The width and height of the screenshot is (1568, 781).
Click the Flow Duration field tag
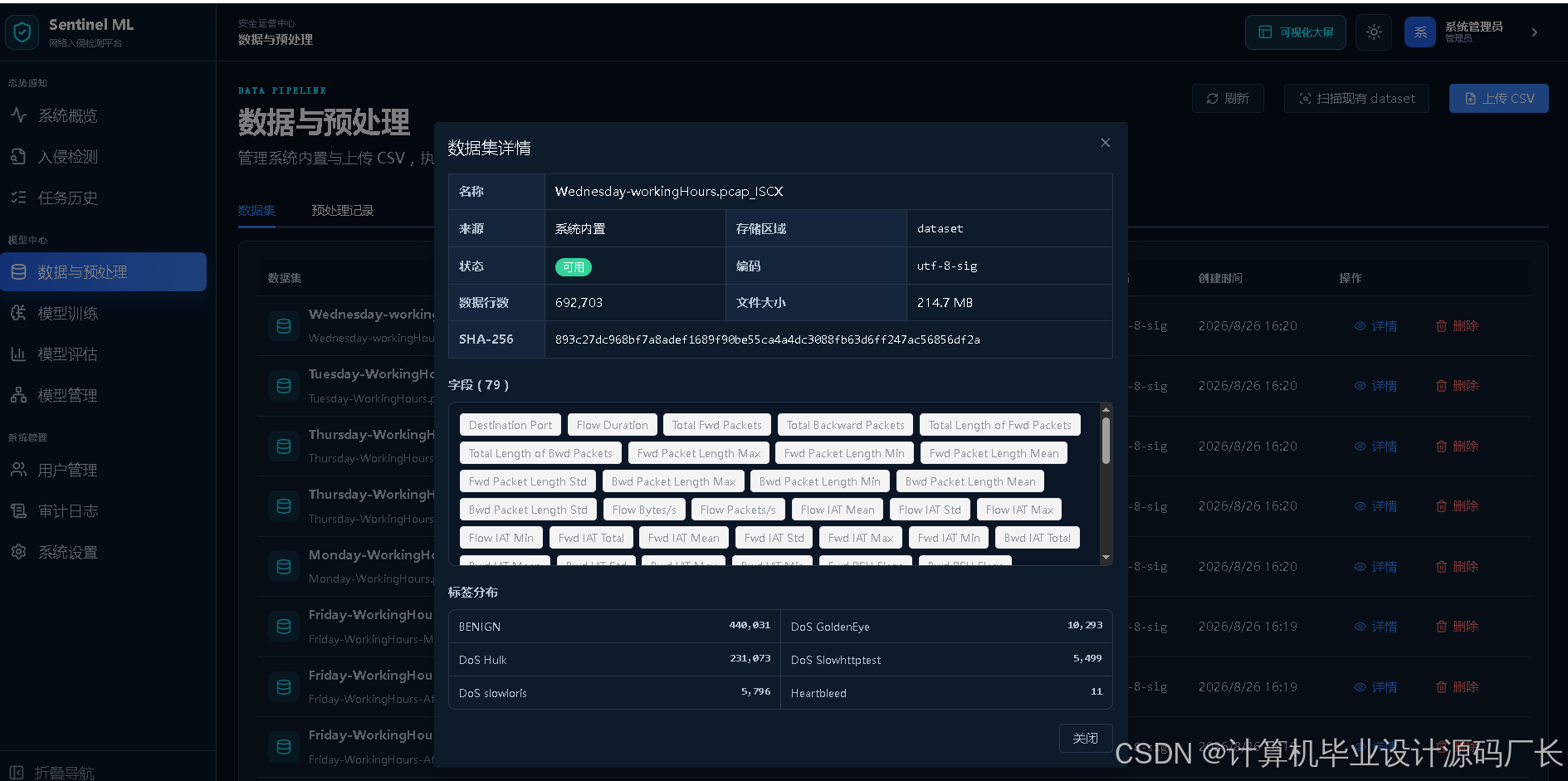613,425
